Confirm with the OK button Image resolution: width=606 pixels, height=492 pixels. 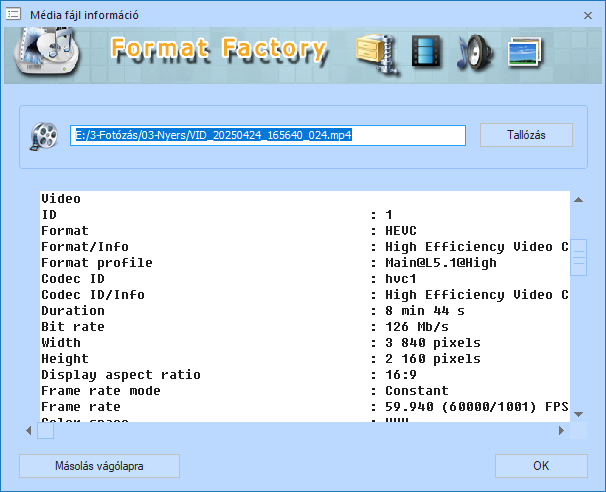[541, 466]
